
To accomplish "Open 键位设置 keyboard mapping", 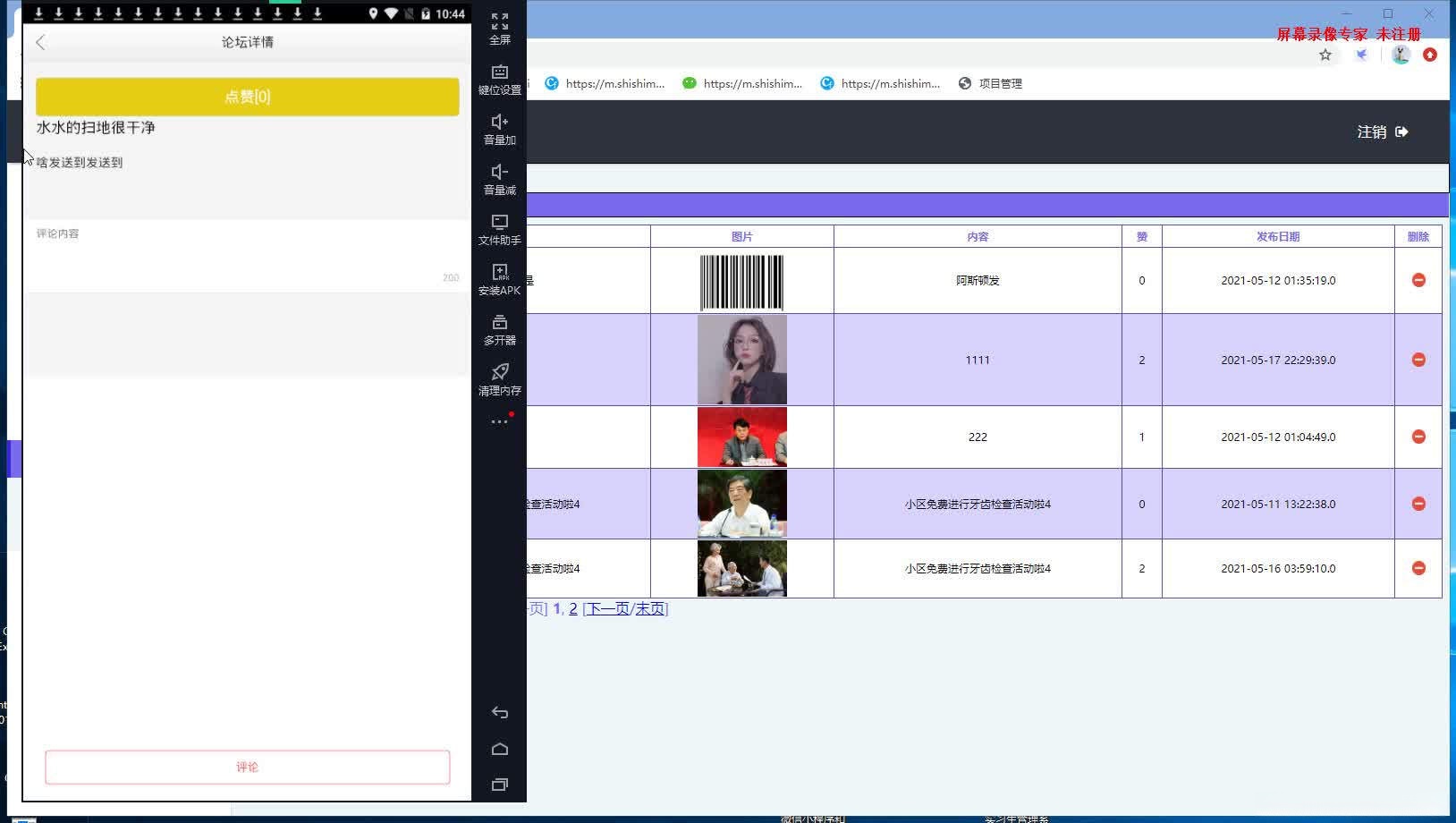I will tap(500, 79).
